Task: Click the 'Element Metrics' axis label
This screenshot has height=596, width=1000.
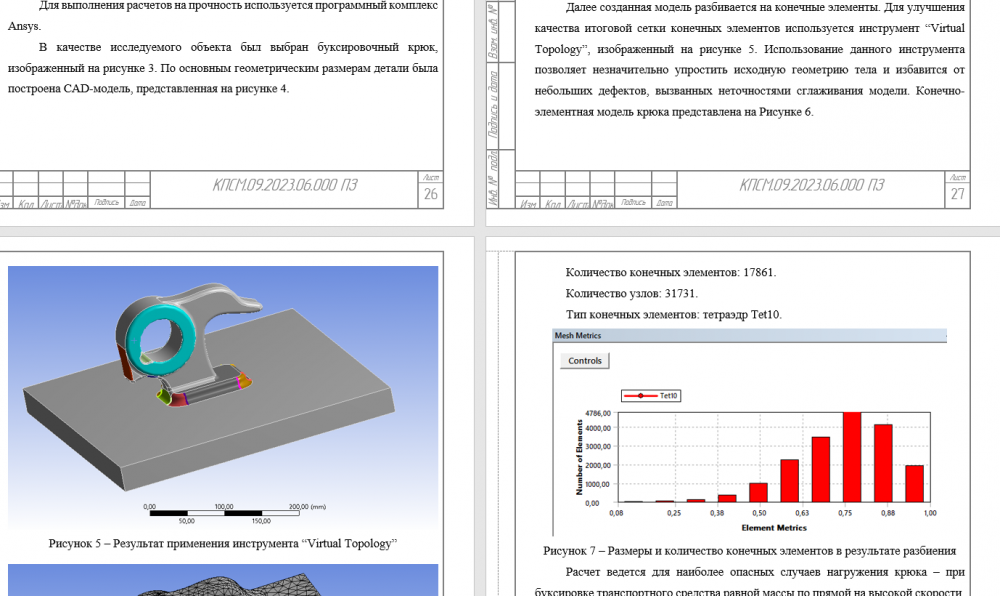Action: pyautogui.click(x=773, y=528)
